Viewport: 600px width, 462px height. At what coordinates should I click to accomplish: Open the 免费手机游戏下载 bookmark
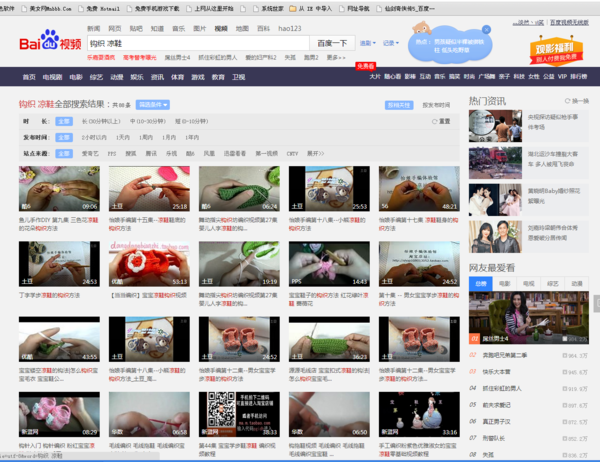click(x=153, y=8)
